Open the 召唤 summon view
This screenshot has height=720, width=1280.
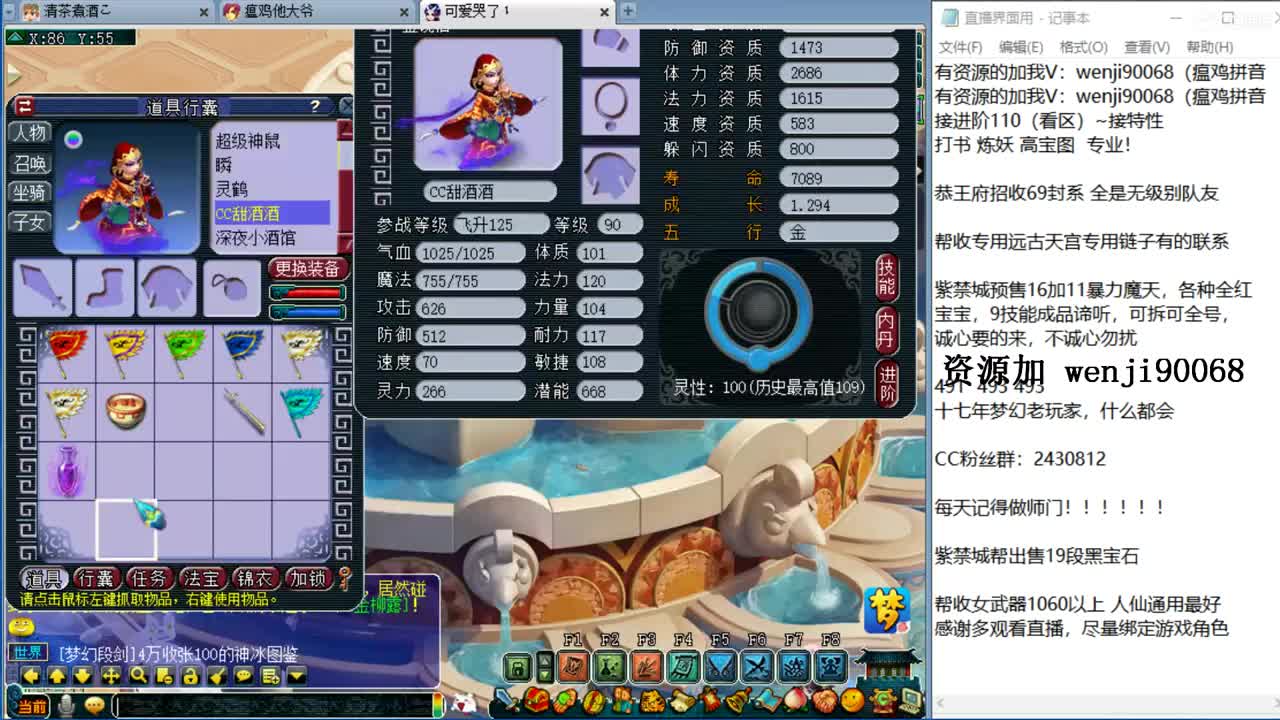(x=30, y=163)
